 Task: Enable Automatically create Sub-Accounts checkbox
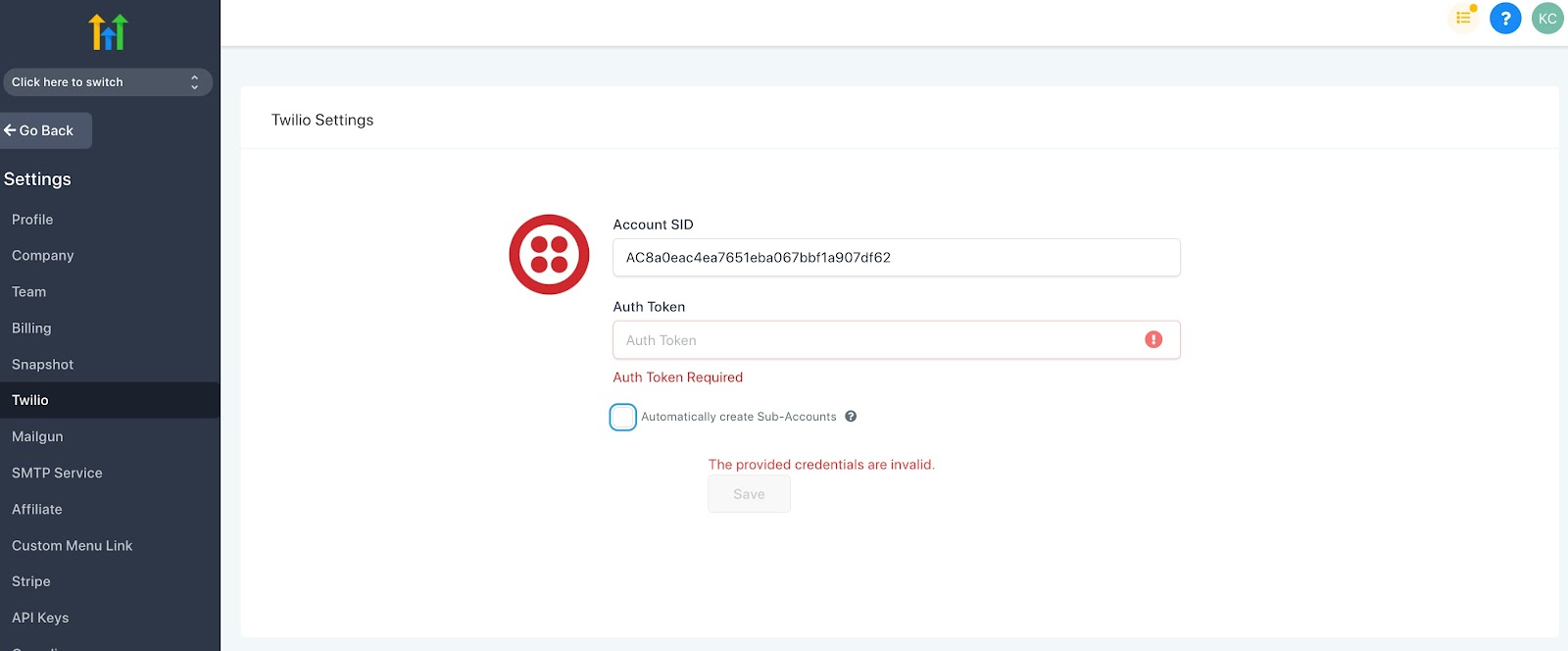623,417
